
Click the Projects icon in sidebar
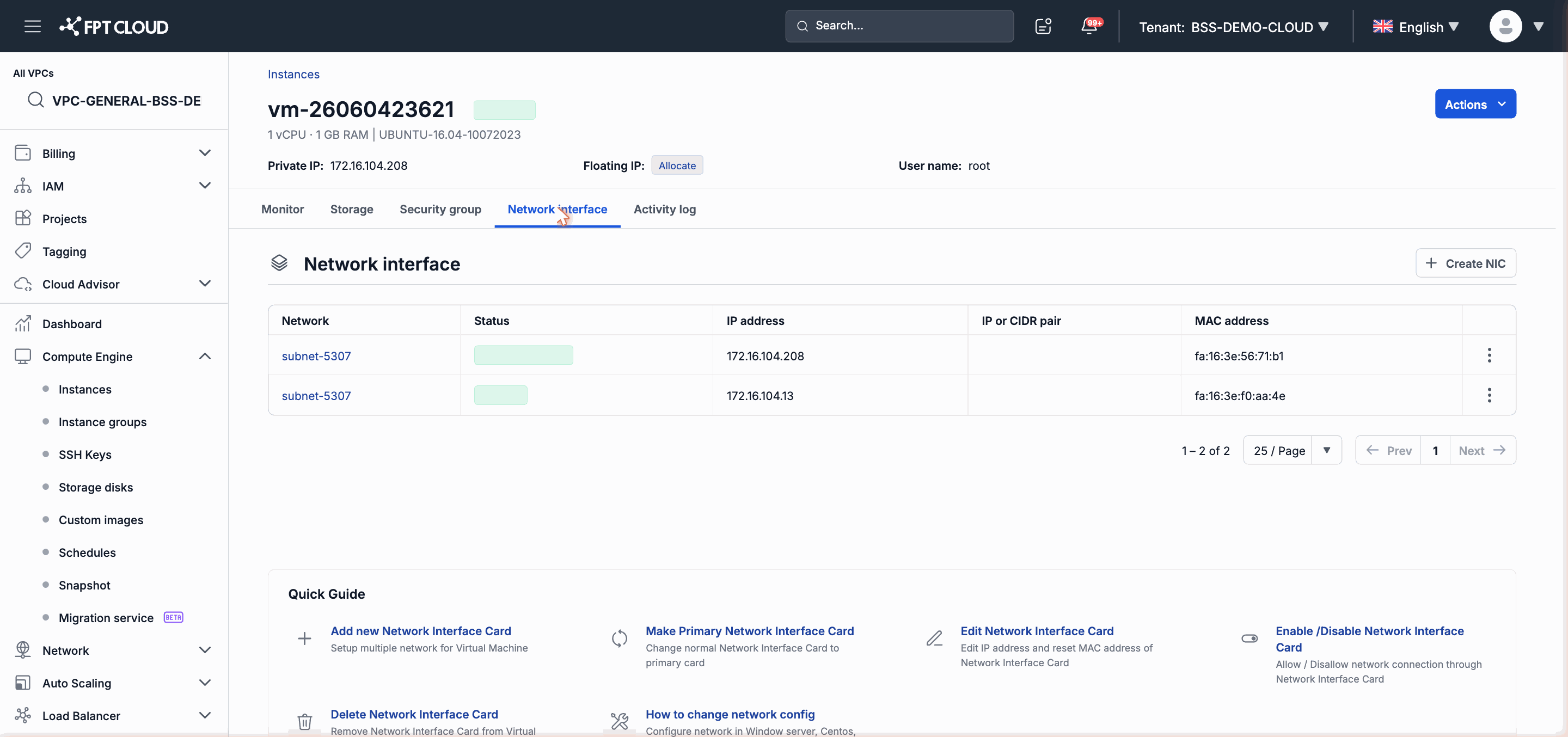click(x=22, y=218)
